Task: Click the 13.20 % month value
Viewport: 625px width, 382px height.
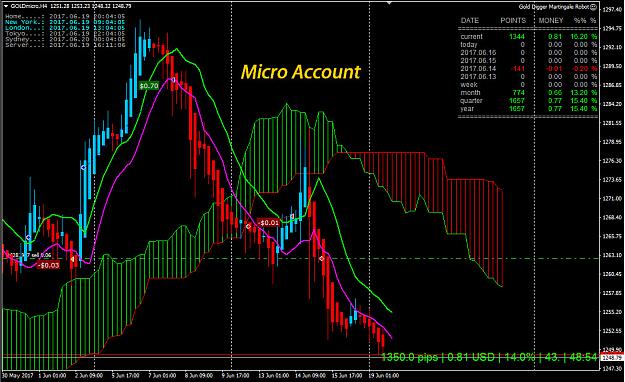Action: pos(584,93)
